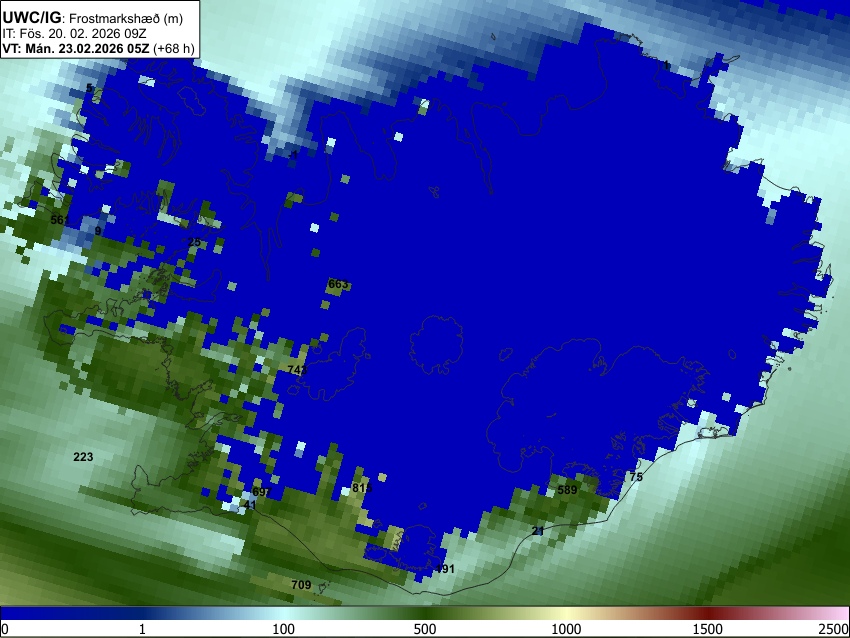Viewport: 850px width, 638px height.
Task: Click the 500 mark on the color scale
Action: pos(425,629)
